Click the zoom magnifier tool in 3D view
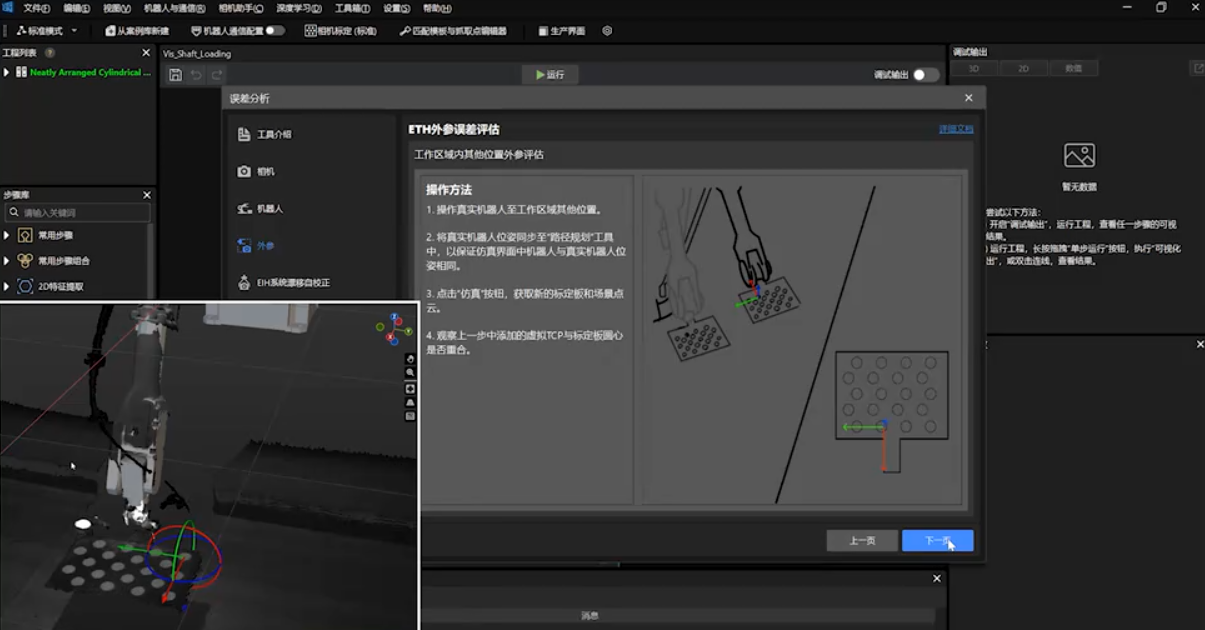Screen dimensions: 1205x630 point(410,372)
